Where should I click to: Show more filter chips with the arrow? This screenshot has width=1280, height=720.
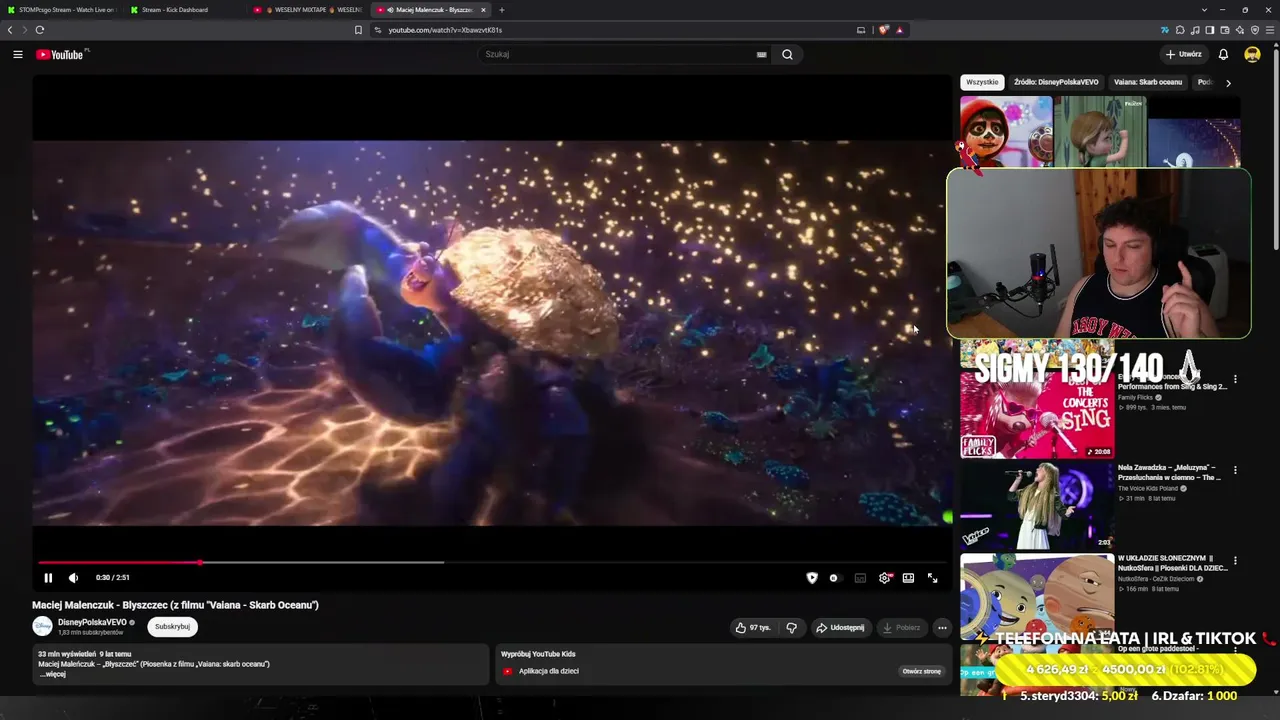click(x=1228, y=83)
